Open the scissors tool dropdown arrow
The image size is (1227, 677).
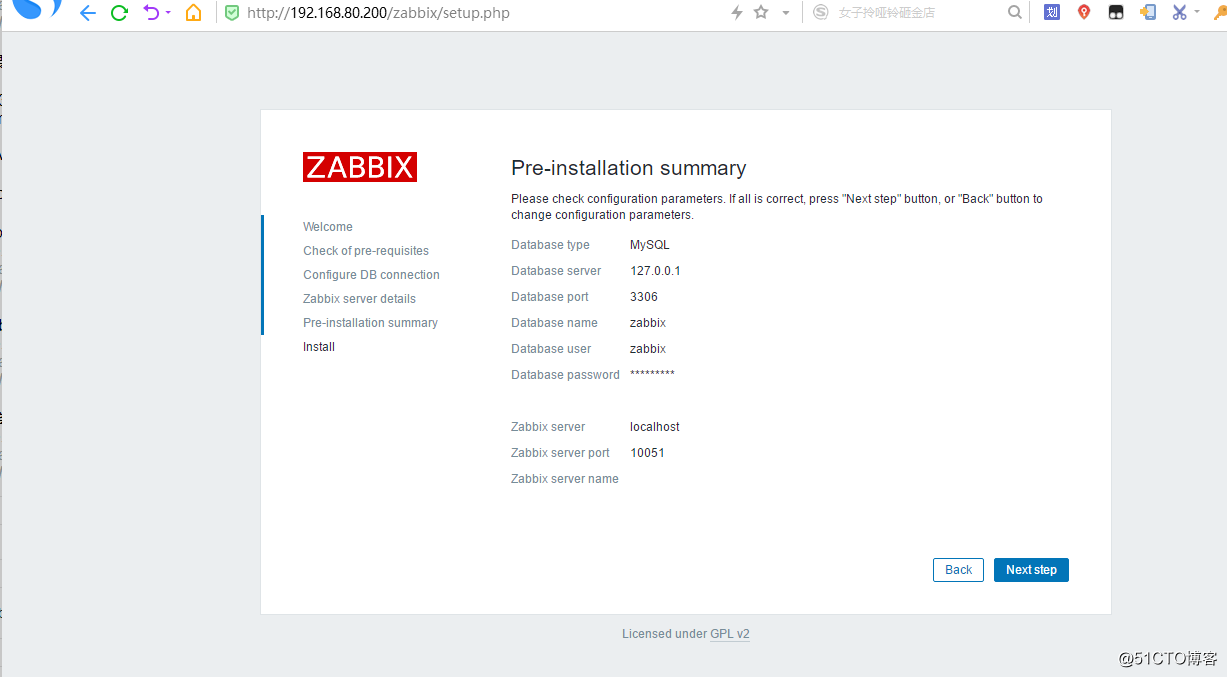tap(1196, 13)
